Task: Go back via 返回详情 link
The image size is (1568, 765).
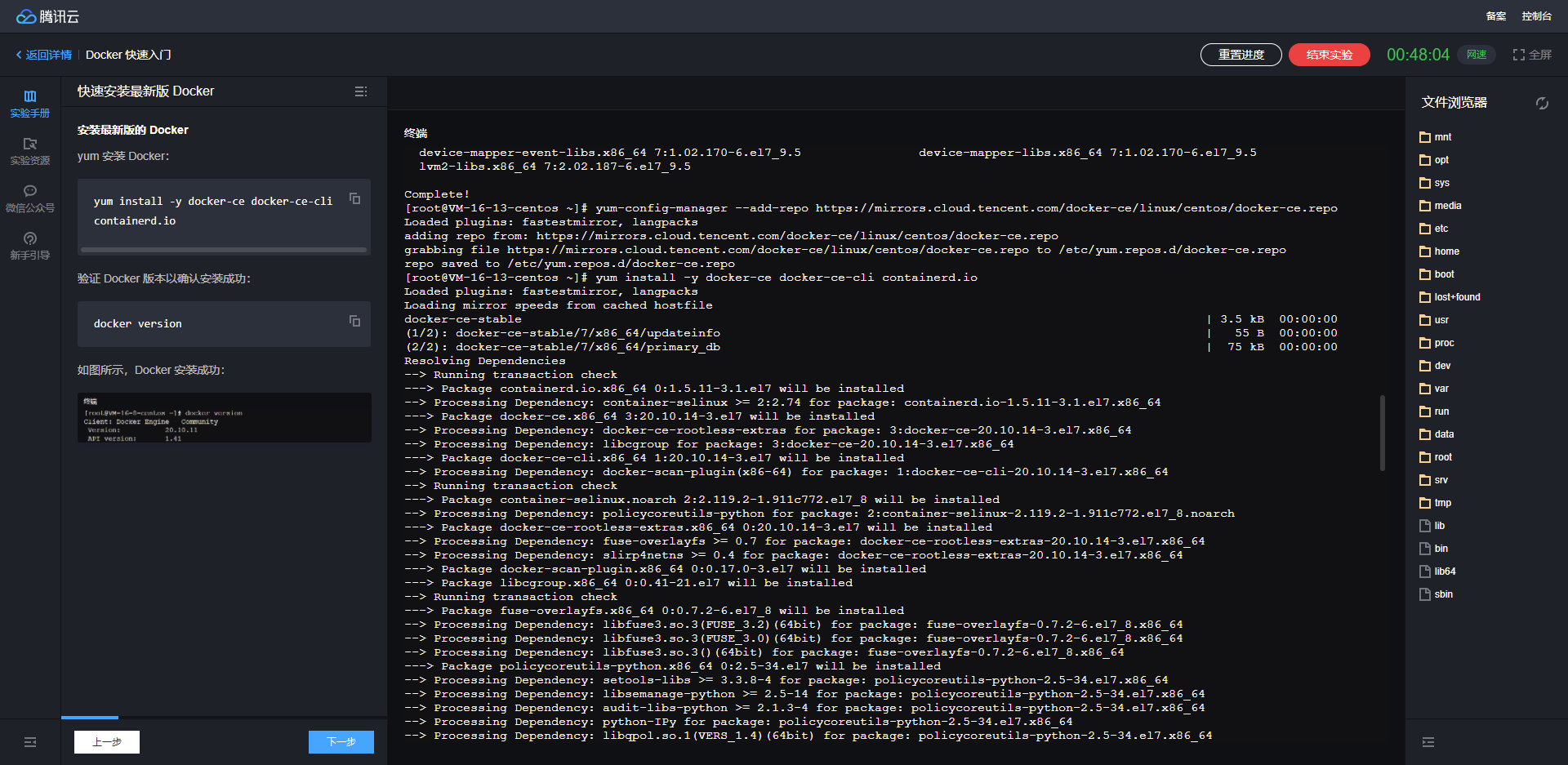Action: click(44, 55)
